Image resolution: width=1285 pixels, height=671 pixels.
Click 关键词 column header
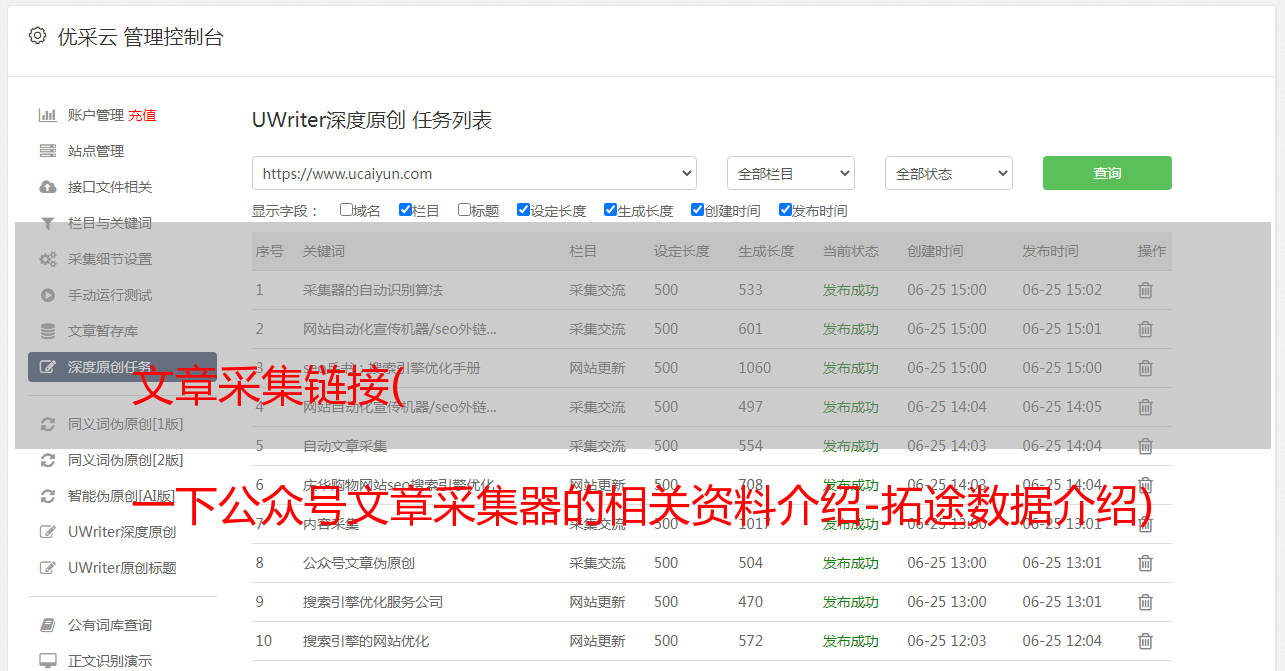click(x=324, y=251)
